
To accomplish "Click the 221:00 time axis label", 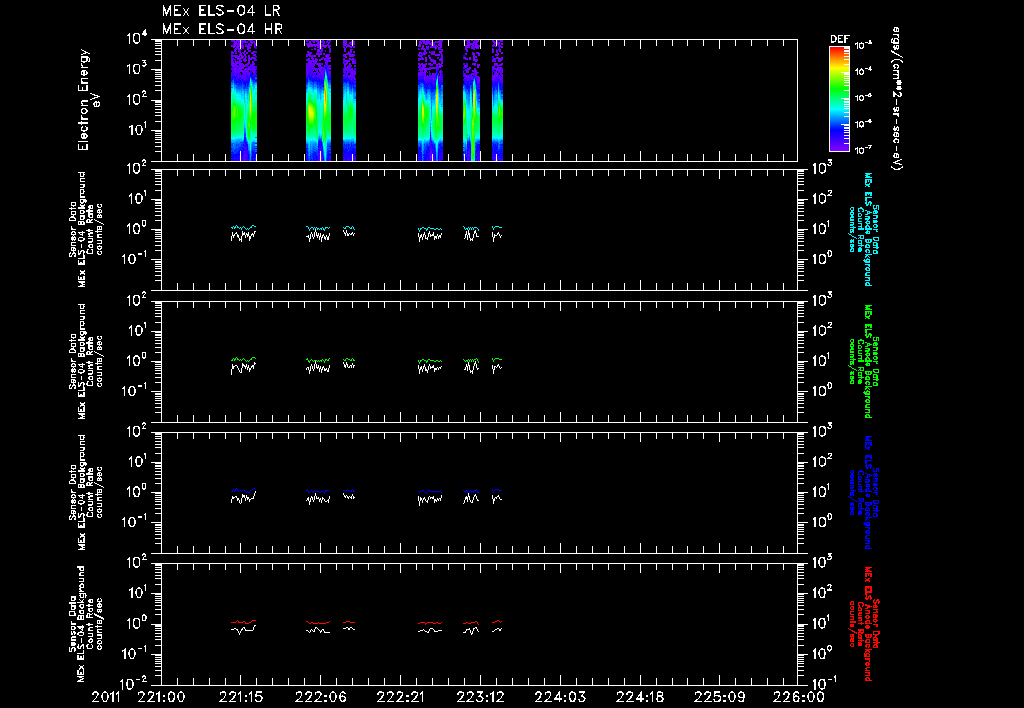I will pos(161,697).
